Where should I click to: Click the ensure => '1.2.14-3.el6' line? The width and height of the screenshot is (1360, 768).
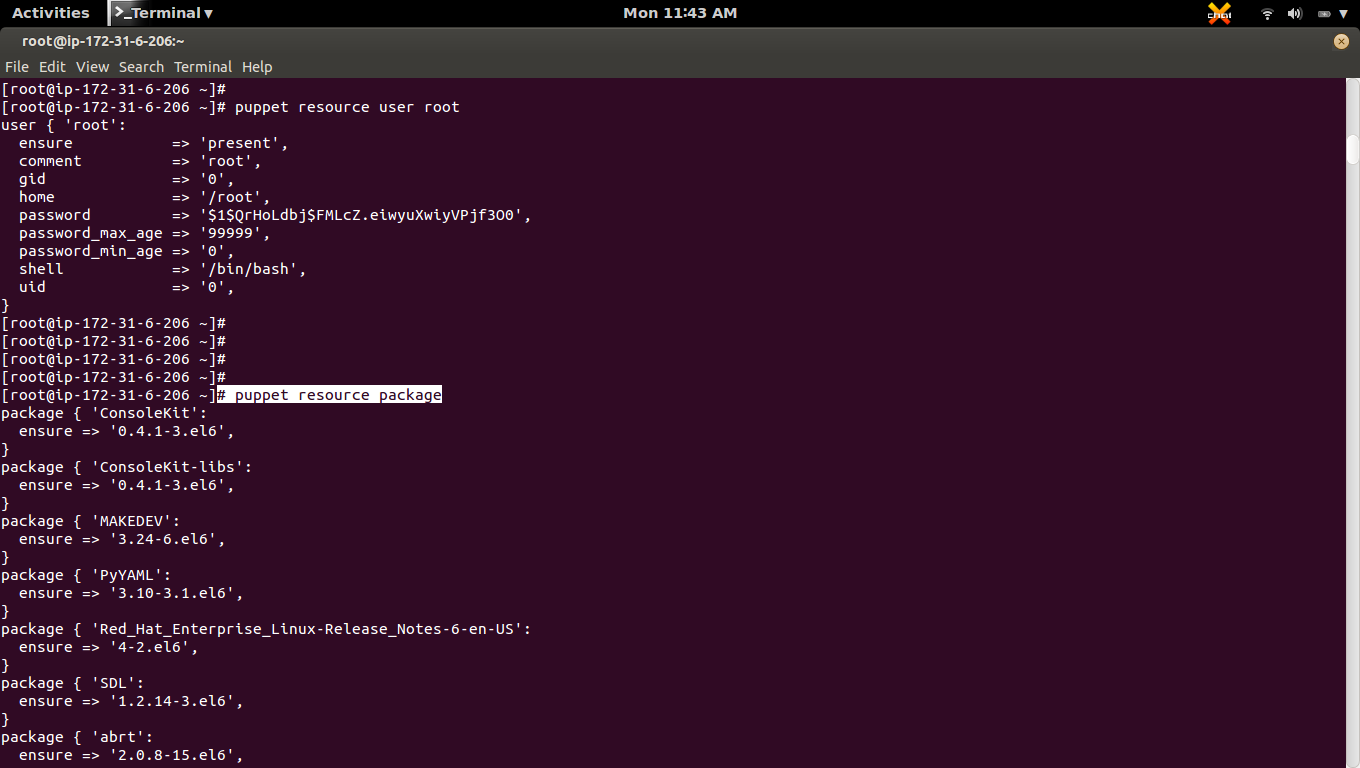pos(131,701)
